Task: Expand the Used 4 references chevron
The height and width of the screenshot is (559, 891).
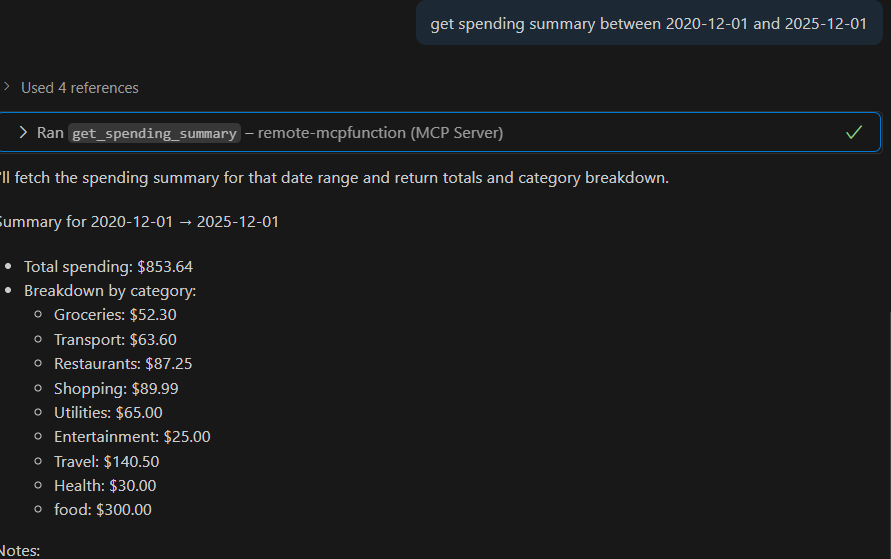Action: 7,87
